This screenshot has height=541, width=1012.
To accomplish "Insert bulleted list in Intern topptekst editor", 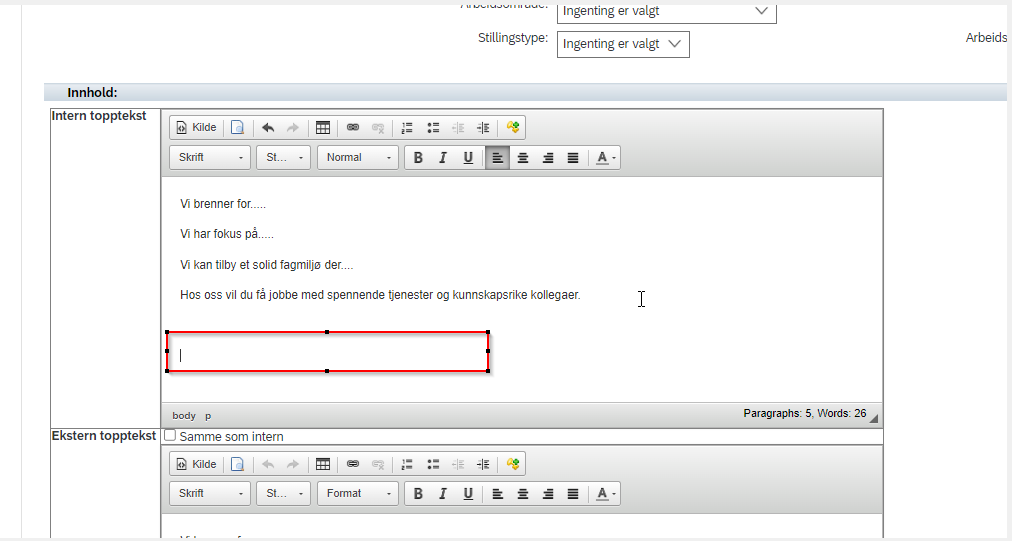I will (433, 127).
